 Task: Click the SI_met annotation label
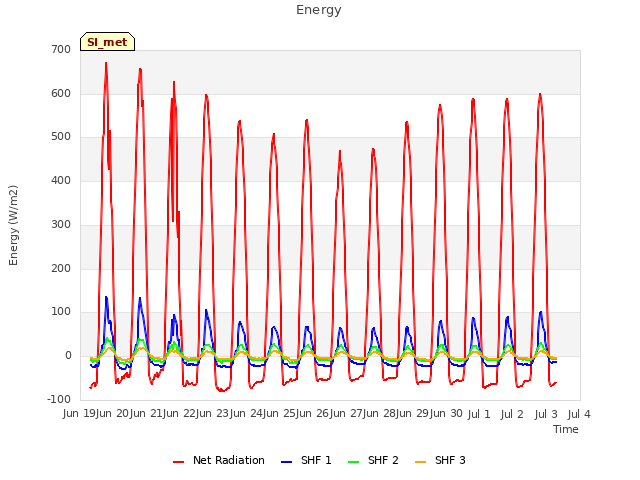[107, 42]
